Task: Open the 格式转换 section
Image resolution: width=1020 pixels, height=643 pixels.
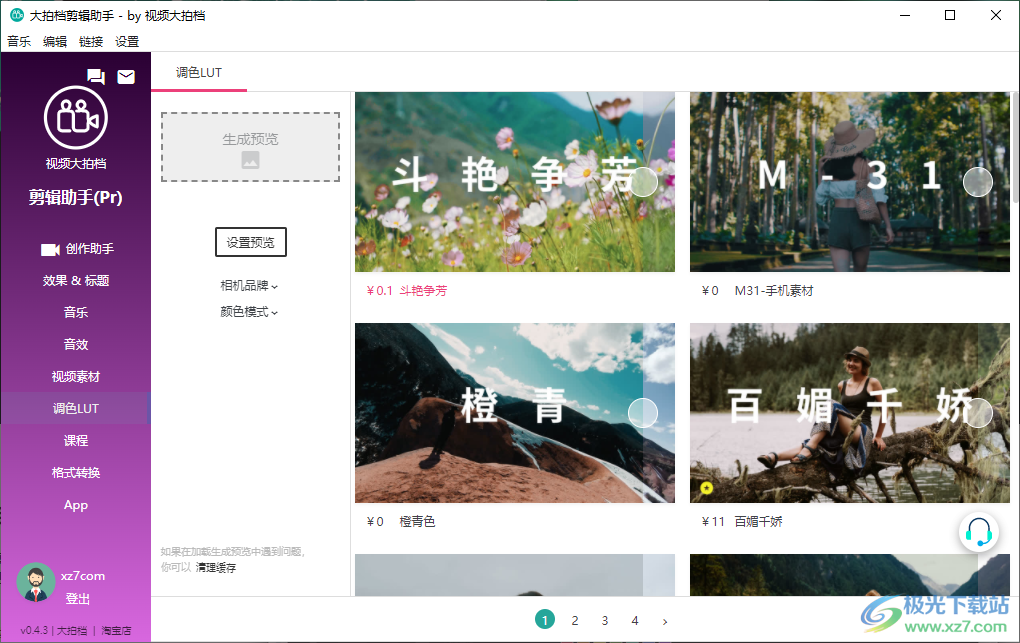Action: point(76,472)
